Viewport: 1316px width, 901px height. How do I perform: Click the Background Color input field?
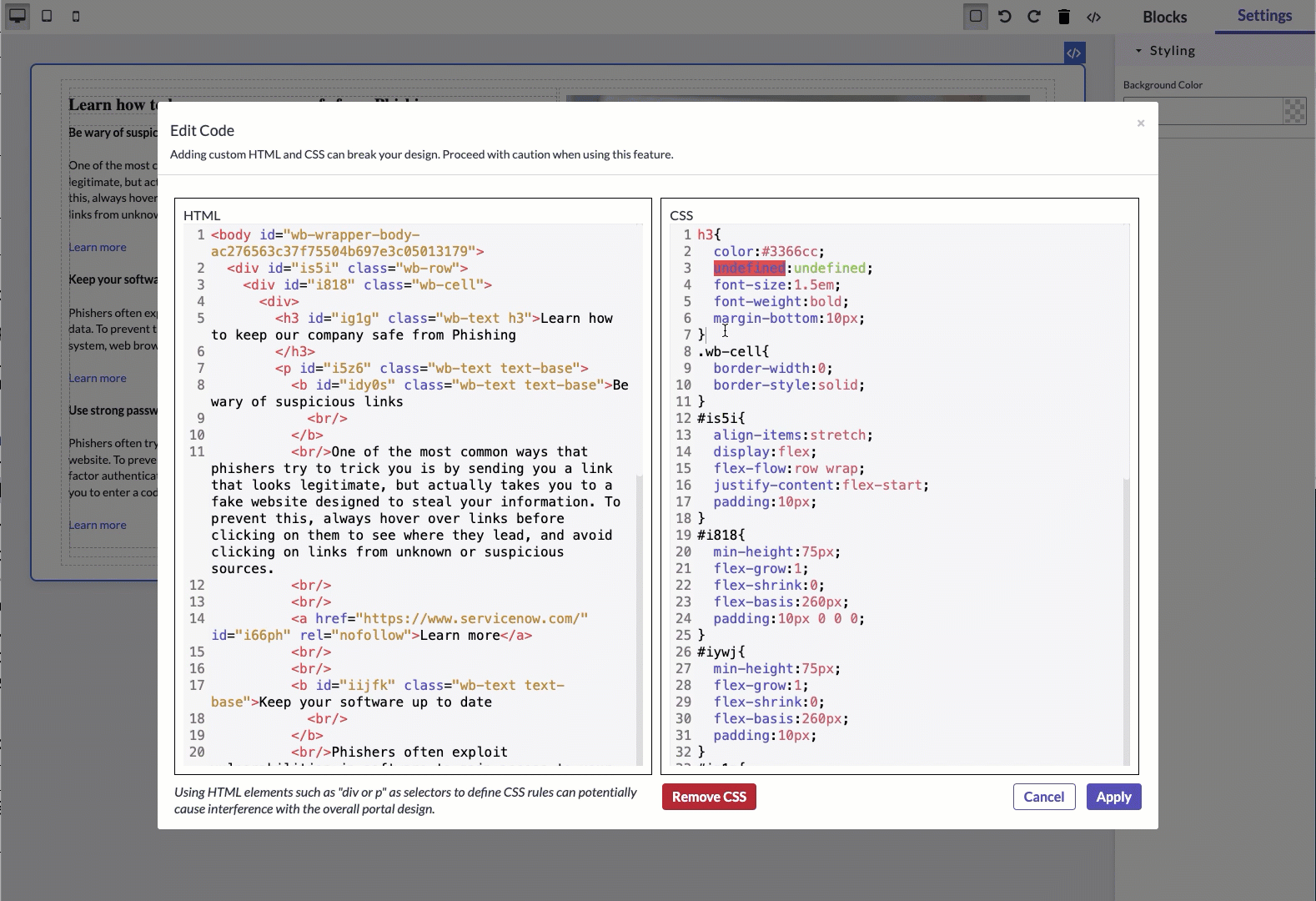1202,111
